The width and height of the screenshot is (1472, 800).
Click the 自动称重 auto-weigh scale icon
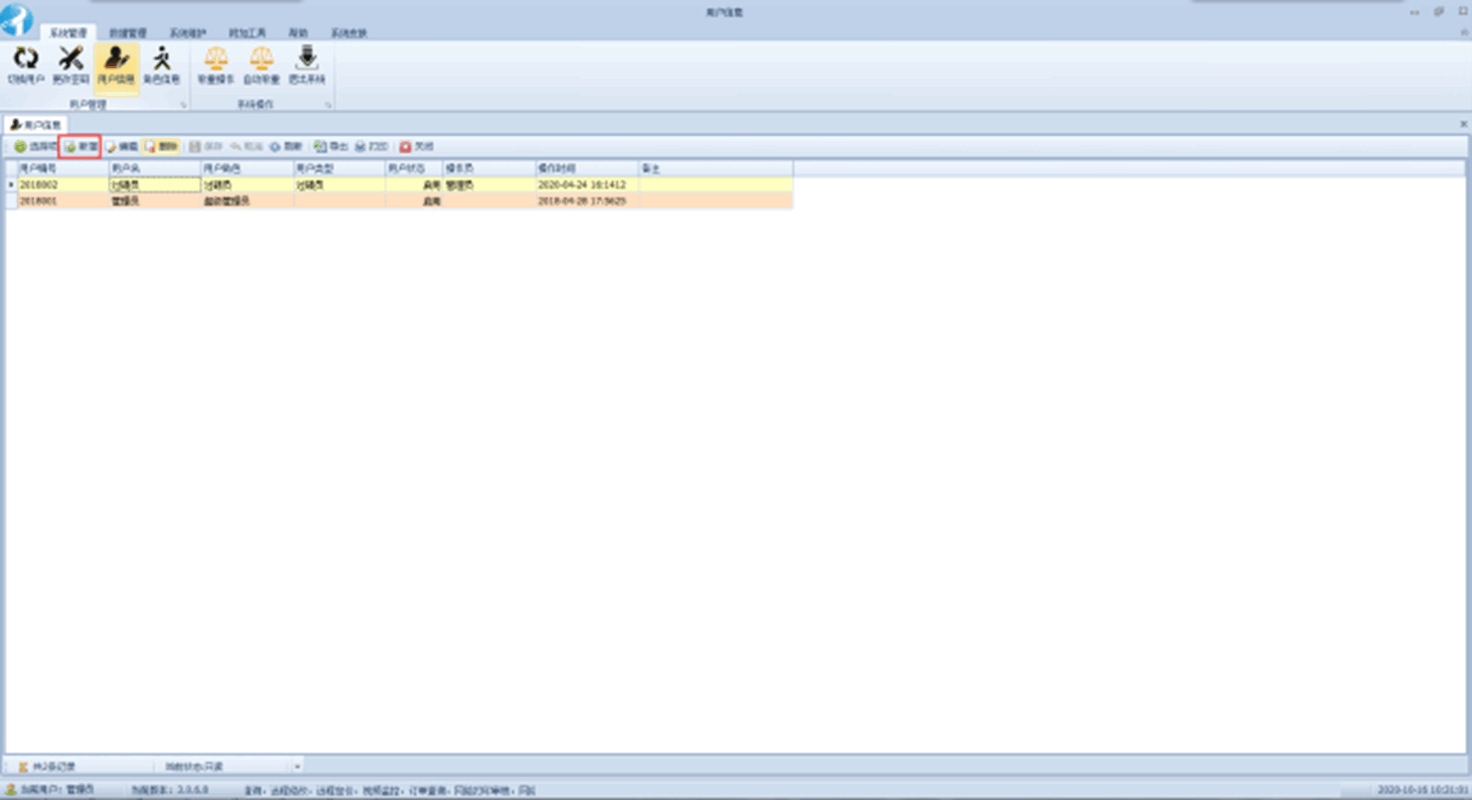tap(261, 59)
